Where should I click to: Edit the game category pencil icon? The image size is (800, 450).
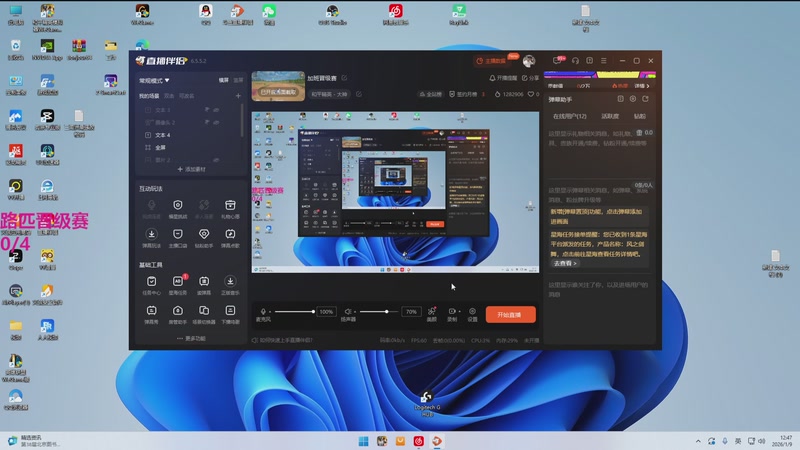tap(359, 94)
